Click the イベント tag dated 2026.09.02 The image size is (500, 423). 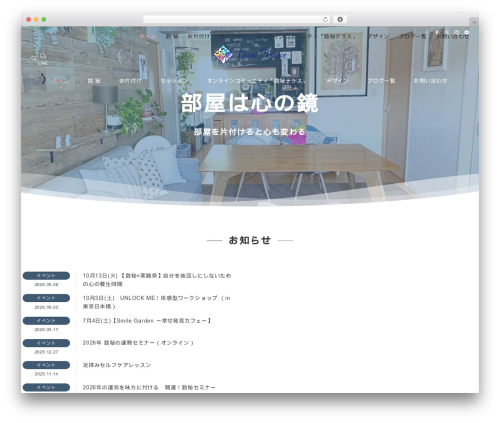[46, 298]
